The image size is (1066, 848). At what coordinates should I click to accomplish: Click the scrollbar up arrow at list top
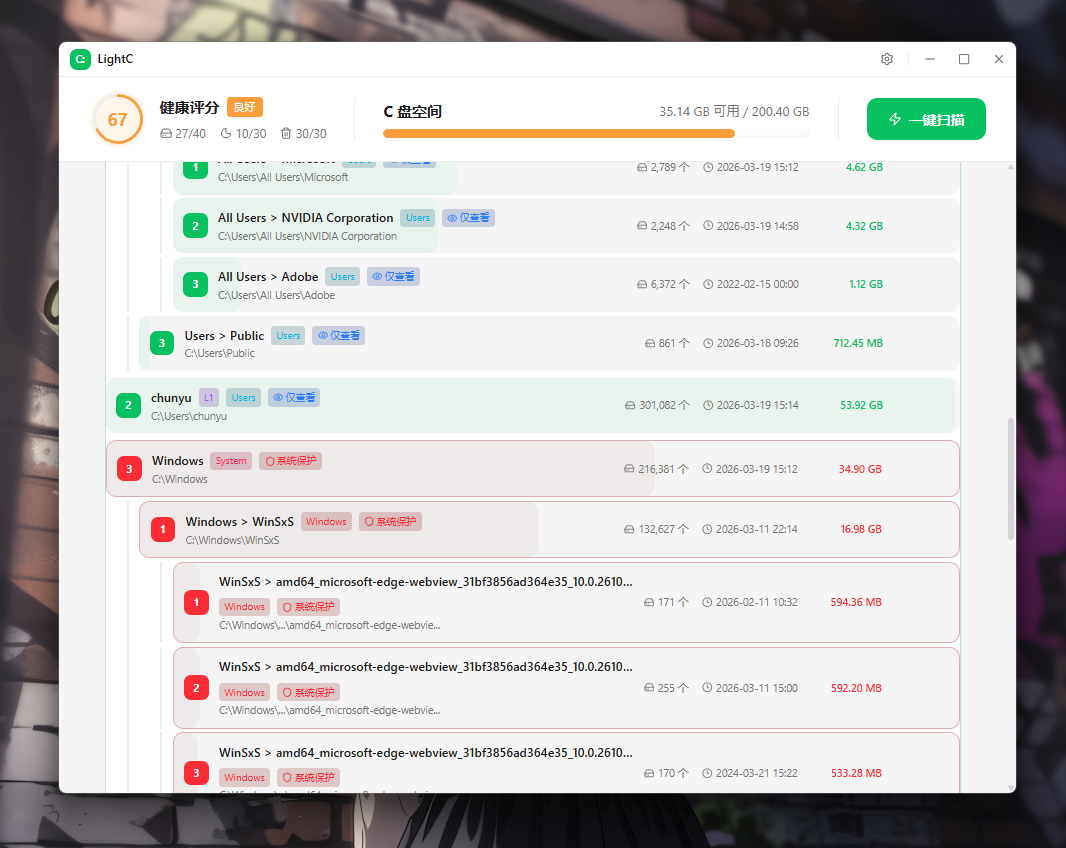[1011, 167]
